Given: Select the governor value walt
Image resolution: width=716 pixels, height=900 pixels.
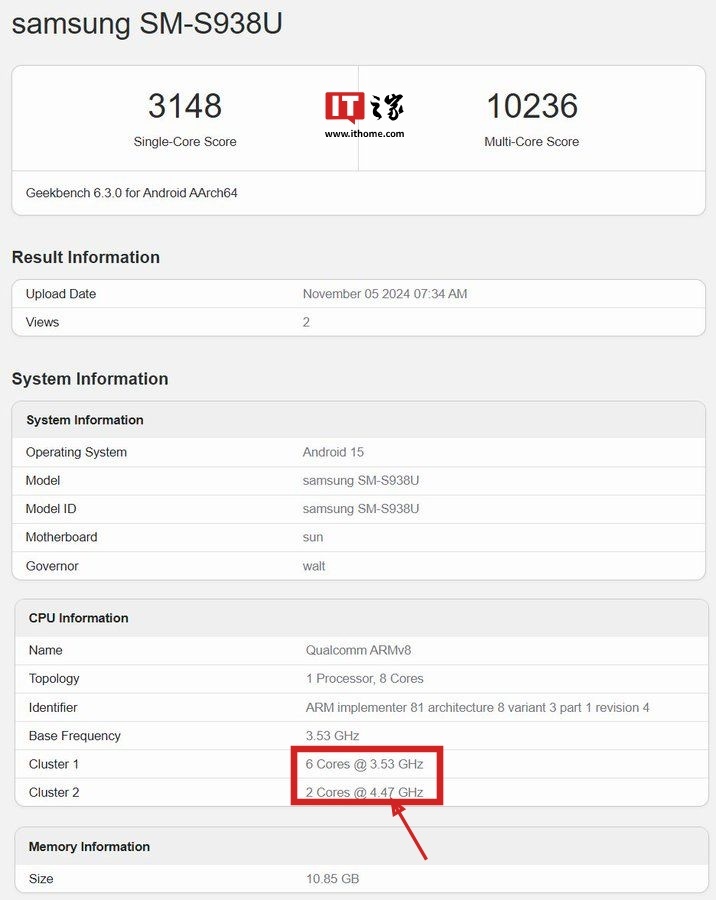Looking at the screenshot, I should pos(314,566).
